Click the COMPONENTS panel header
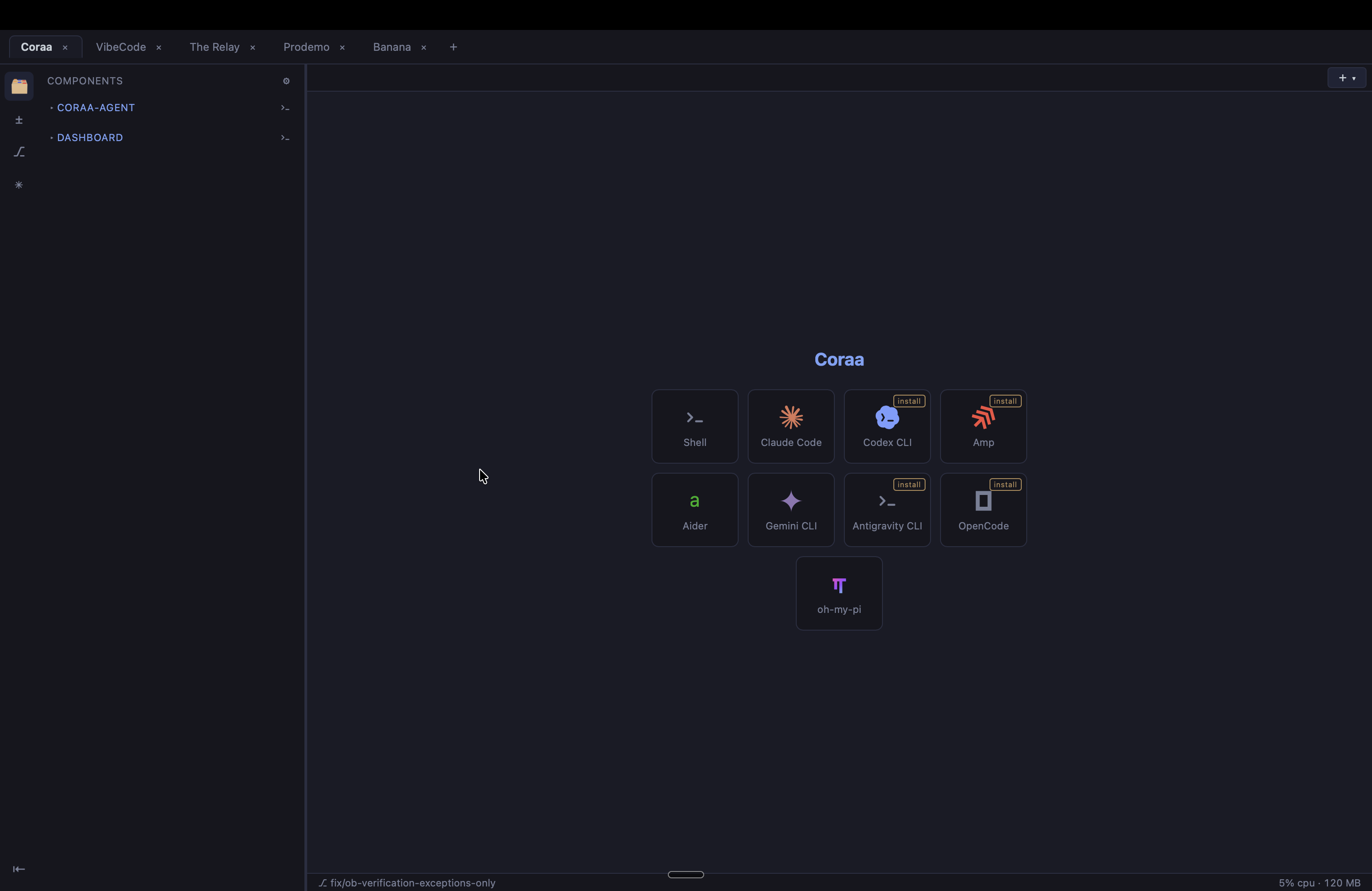This screenshot has height=891, width=1372. click(85, 81)
